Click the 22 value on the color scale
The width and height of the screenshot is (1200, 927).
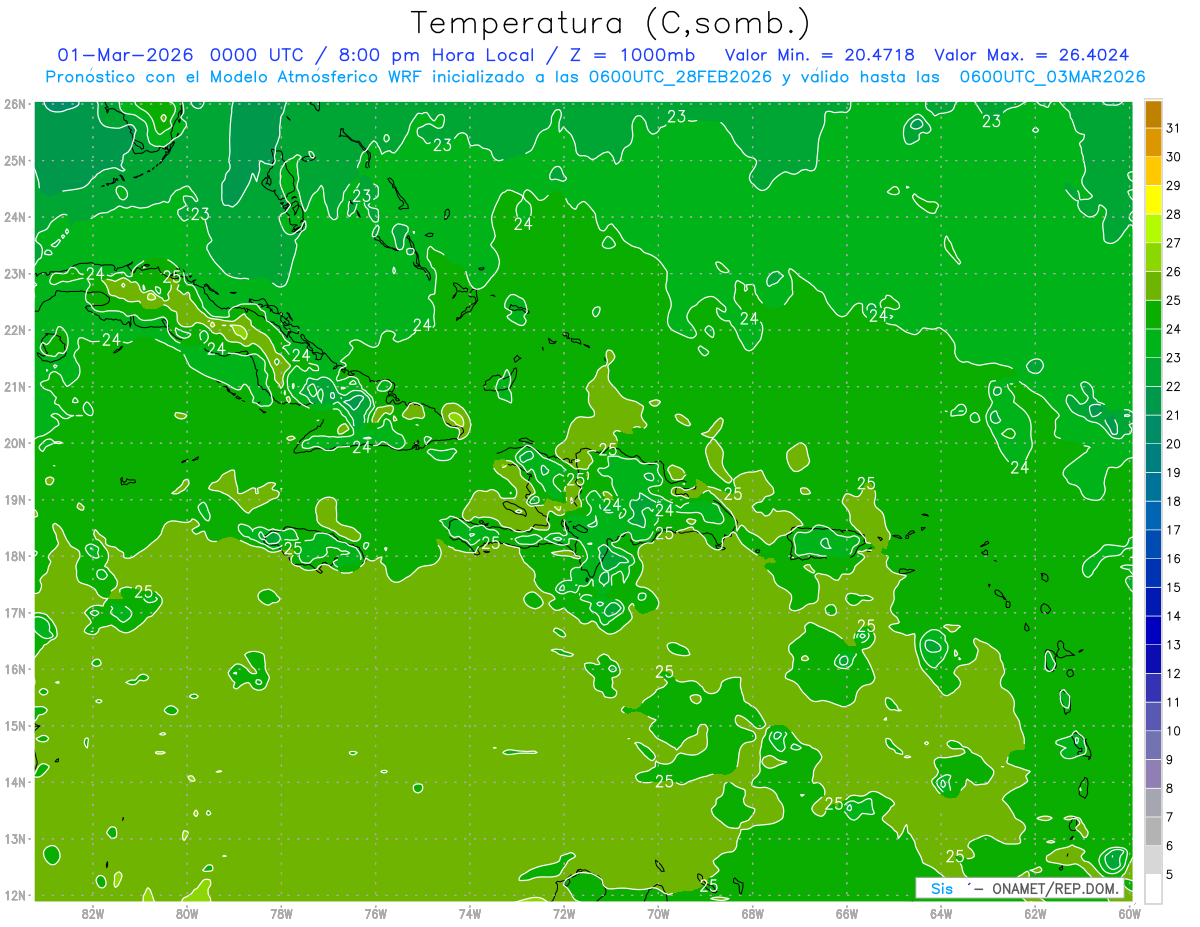1173,387
